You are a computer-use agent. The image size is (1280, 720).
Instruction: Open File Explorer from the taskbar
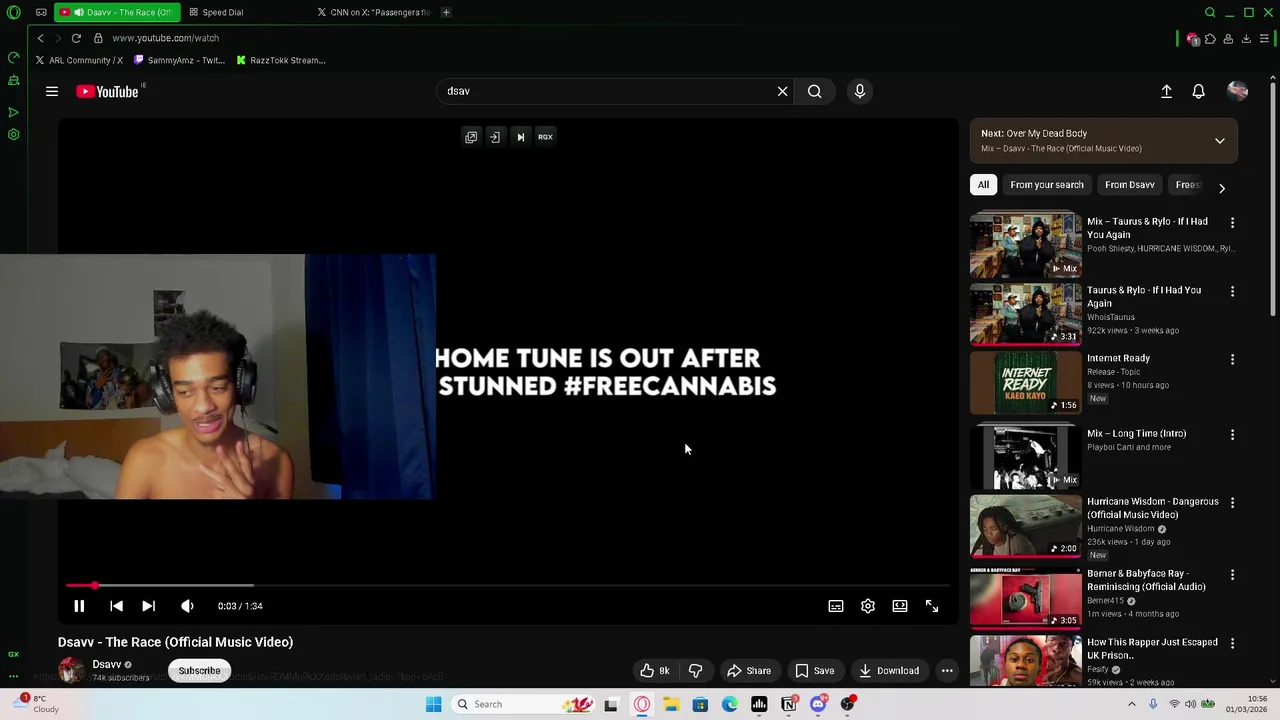[x=671, y=704]
